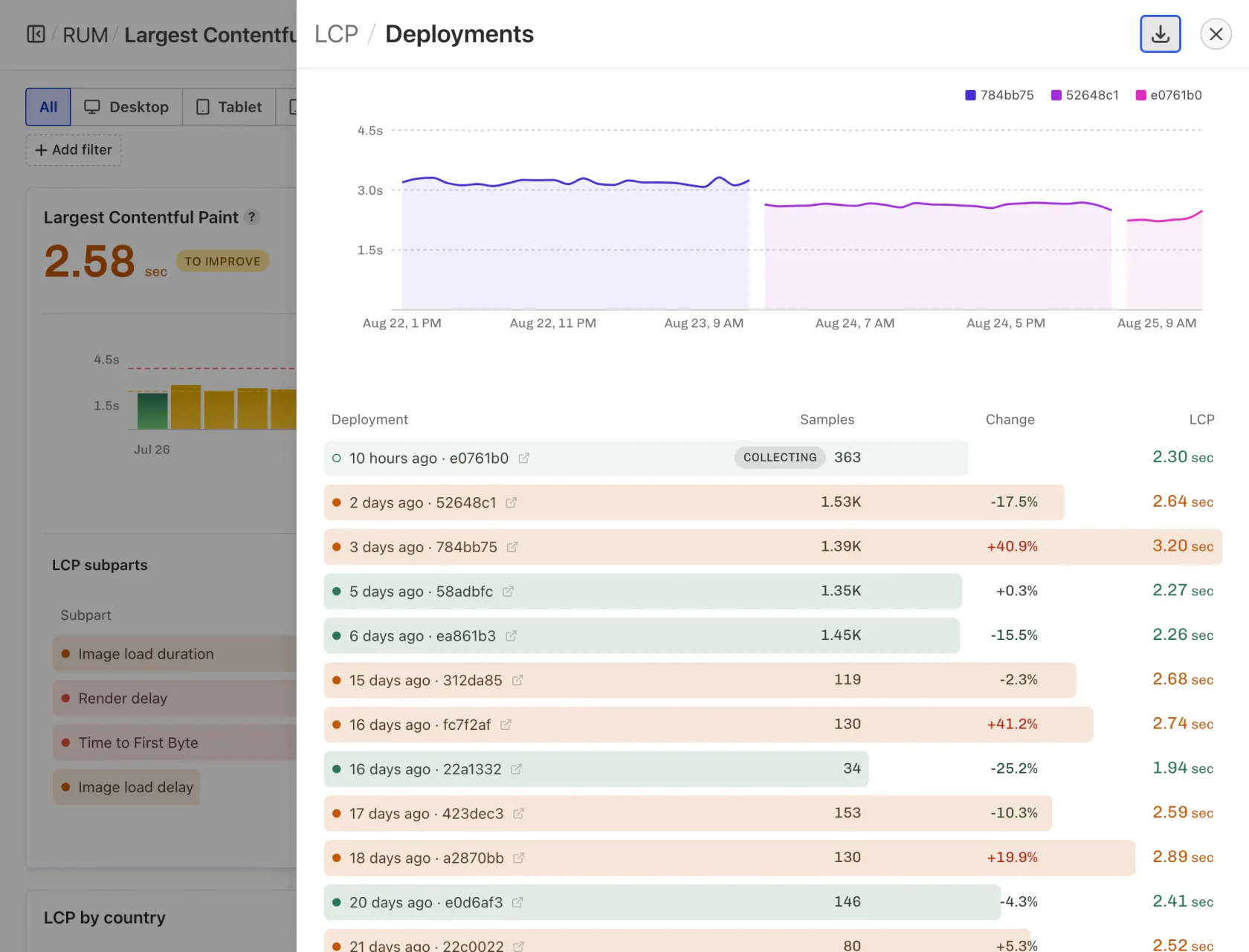Select the 16 days ago 22a1332 deployment row

tap(773, 769)
